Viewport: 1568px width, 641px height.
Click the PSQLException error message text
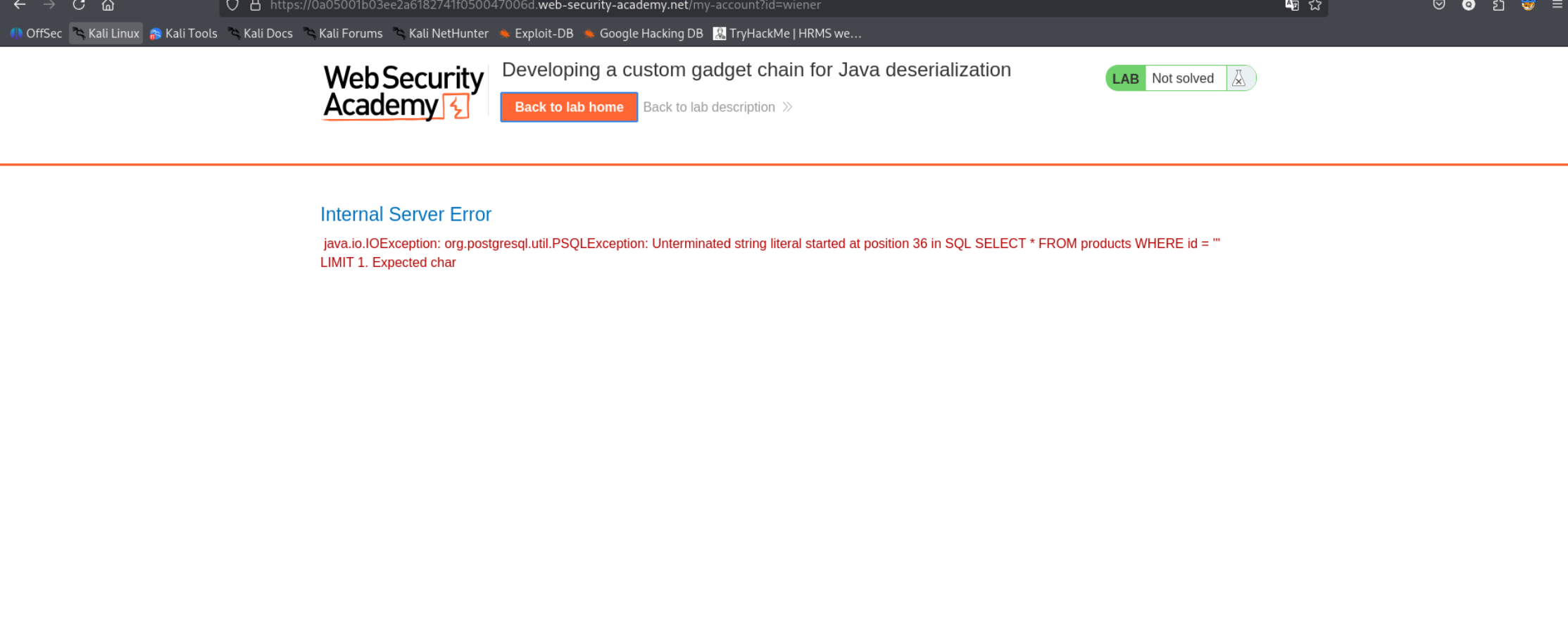770,253
